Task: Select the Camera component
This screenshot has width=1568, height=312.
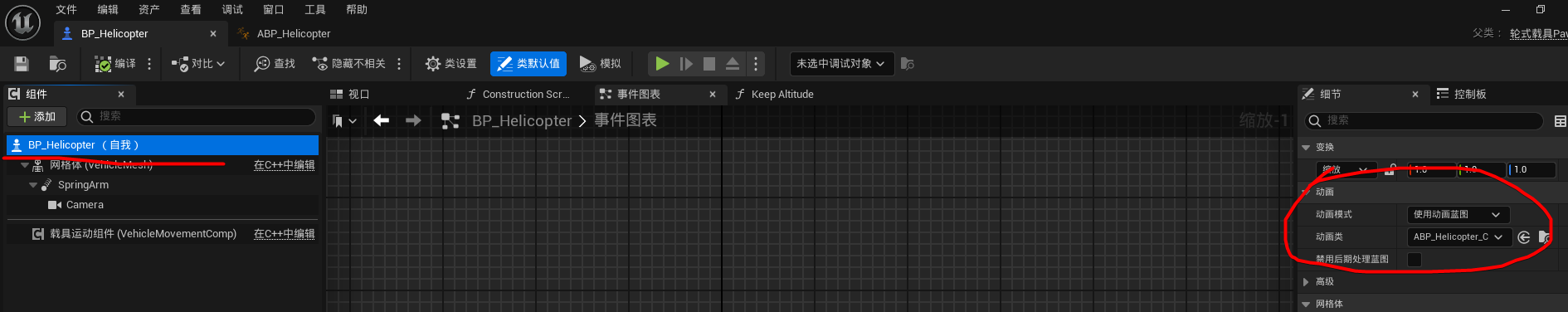Action: tap(85, 205)
